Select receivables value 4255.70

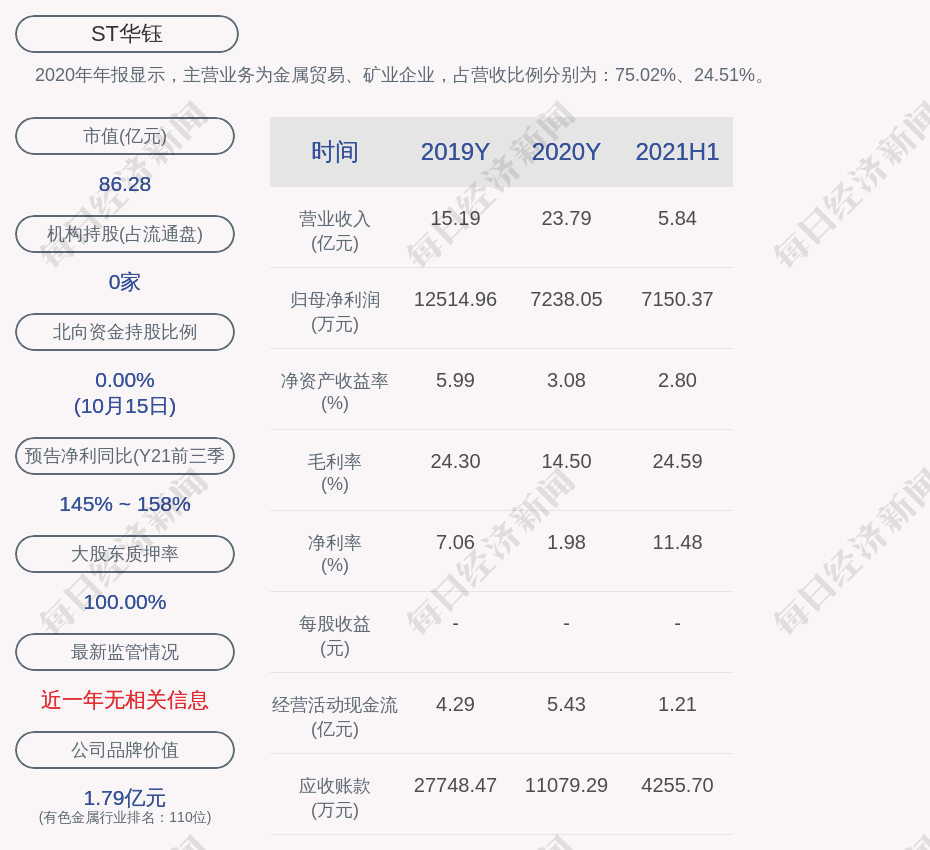677,785
